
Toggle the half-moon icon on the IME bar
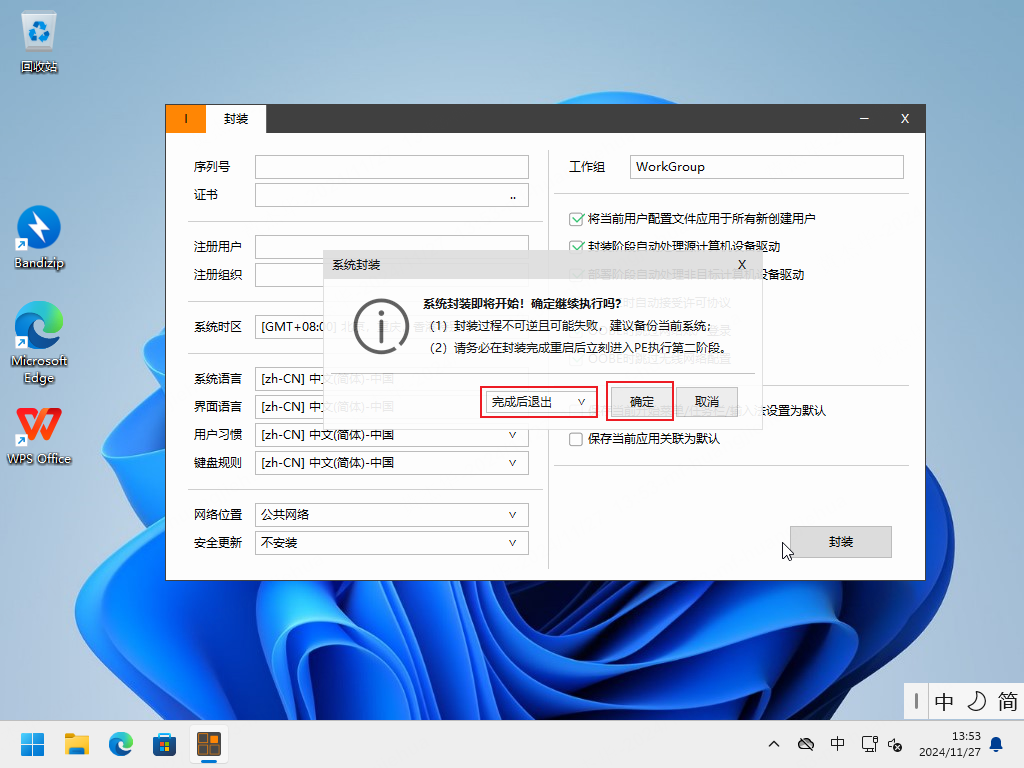[976, 701]
